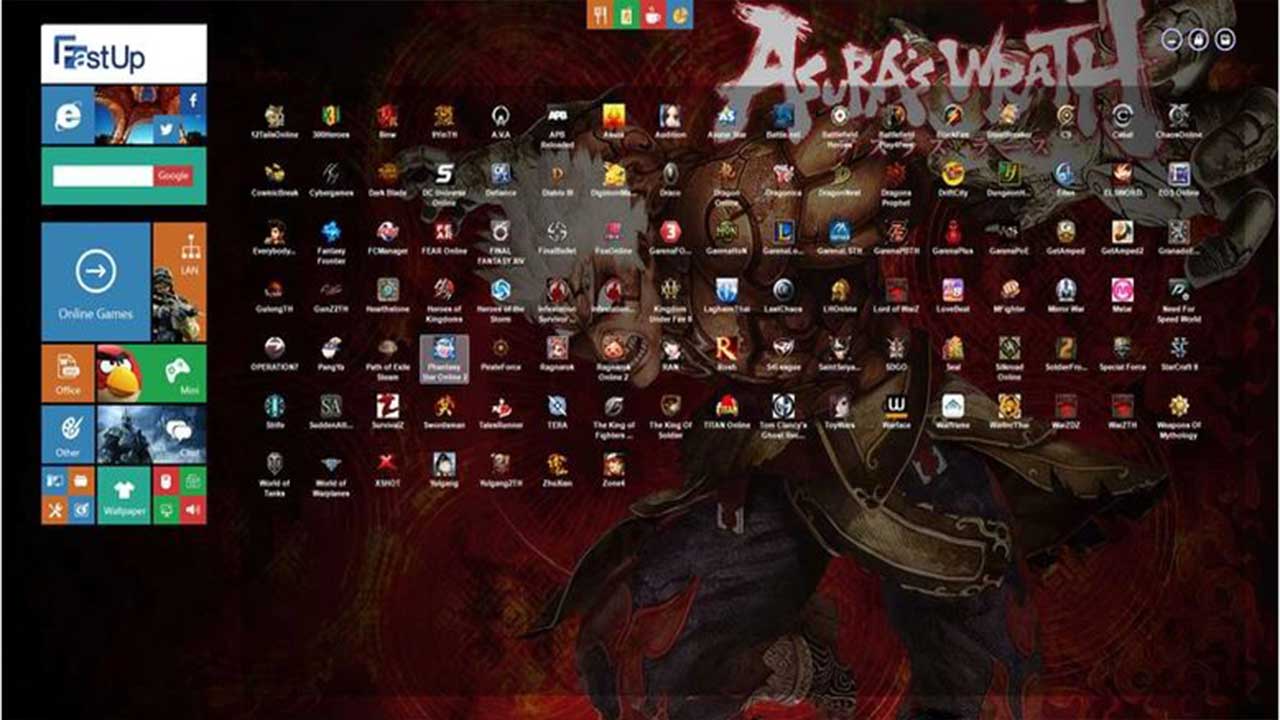
Task: Launch the World of Tanks icon
Action: click(x=274, y=466)
